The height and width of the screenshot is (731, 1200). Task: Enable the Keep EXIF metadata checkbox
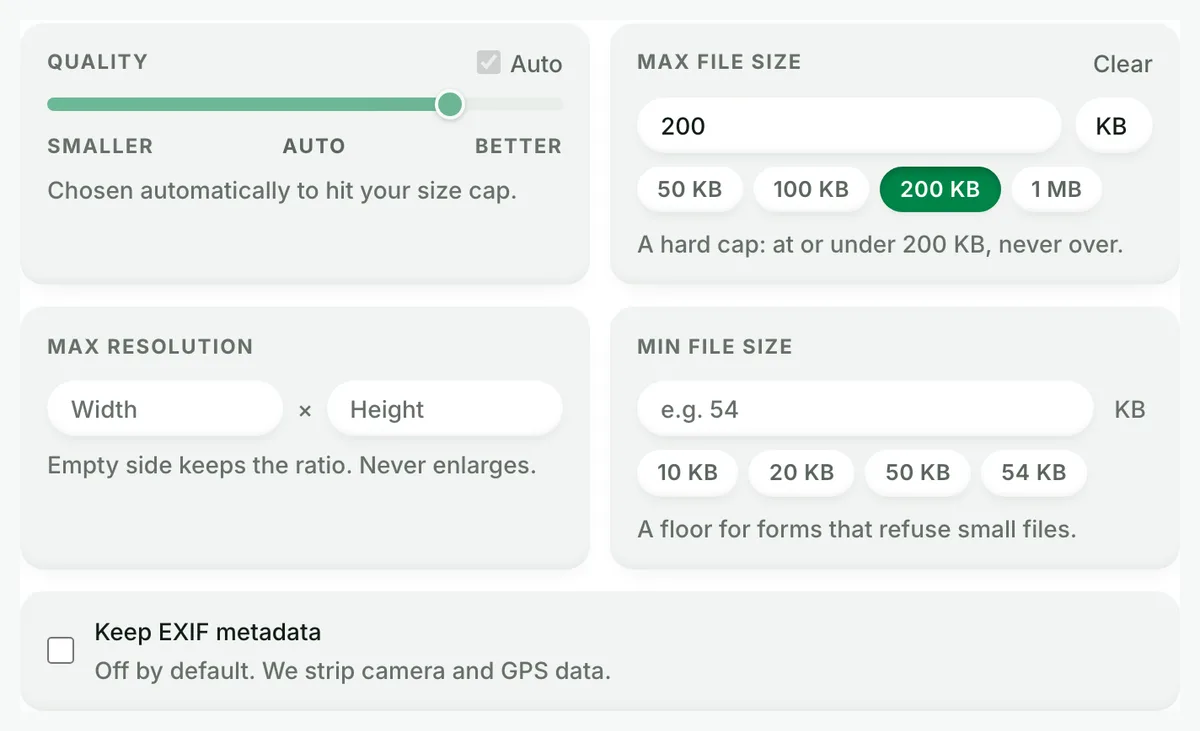point(61,651)
